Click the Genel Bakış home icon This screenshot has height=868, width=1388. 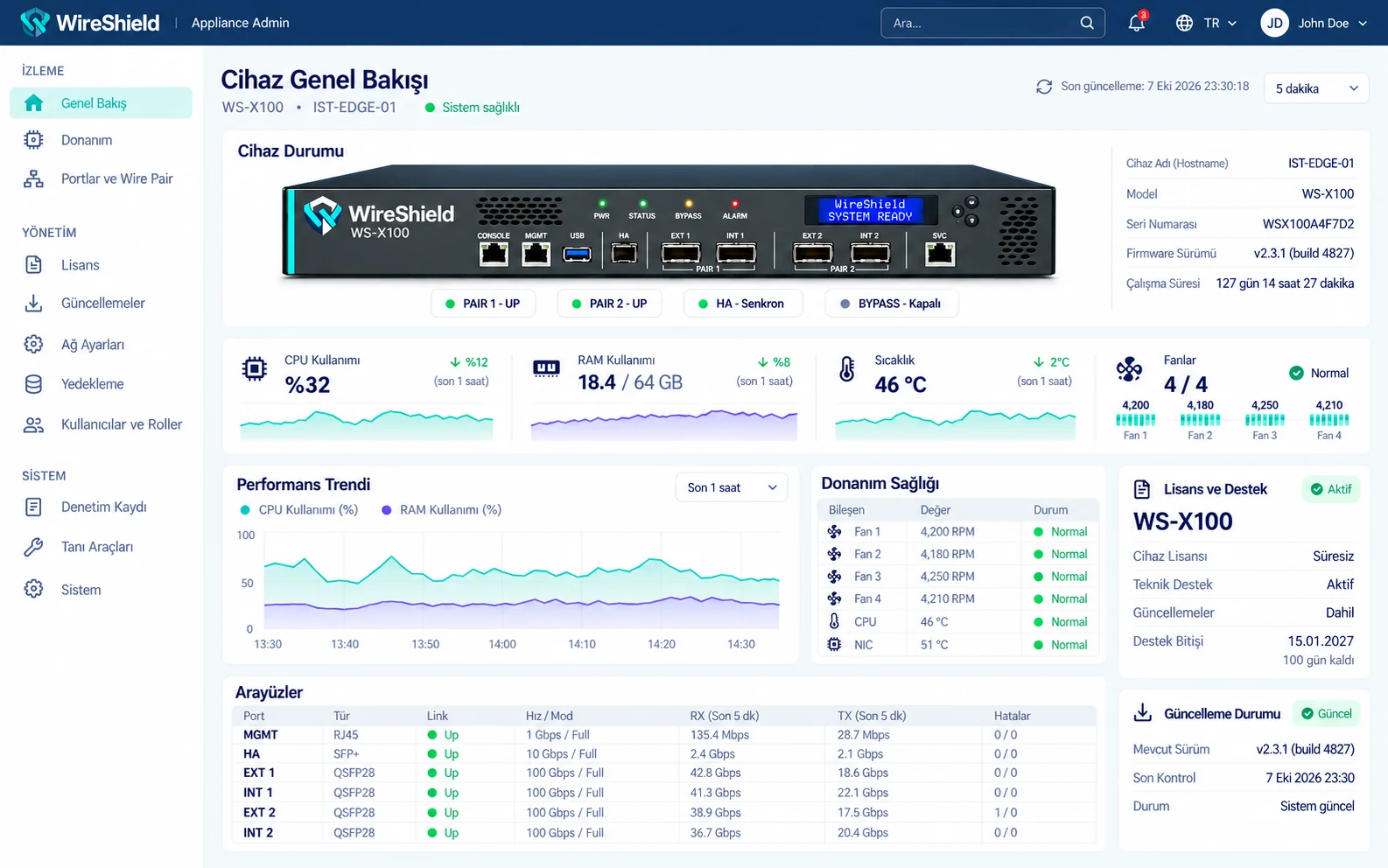click(x=33, y=103)
